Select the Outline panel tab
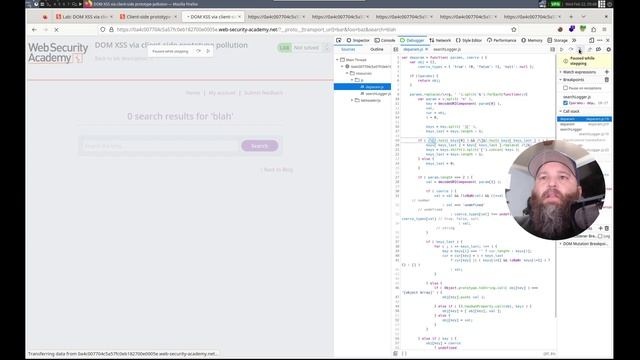Image resolution: width=640 pixels, height=360 pixels. 377,49
